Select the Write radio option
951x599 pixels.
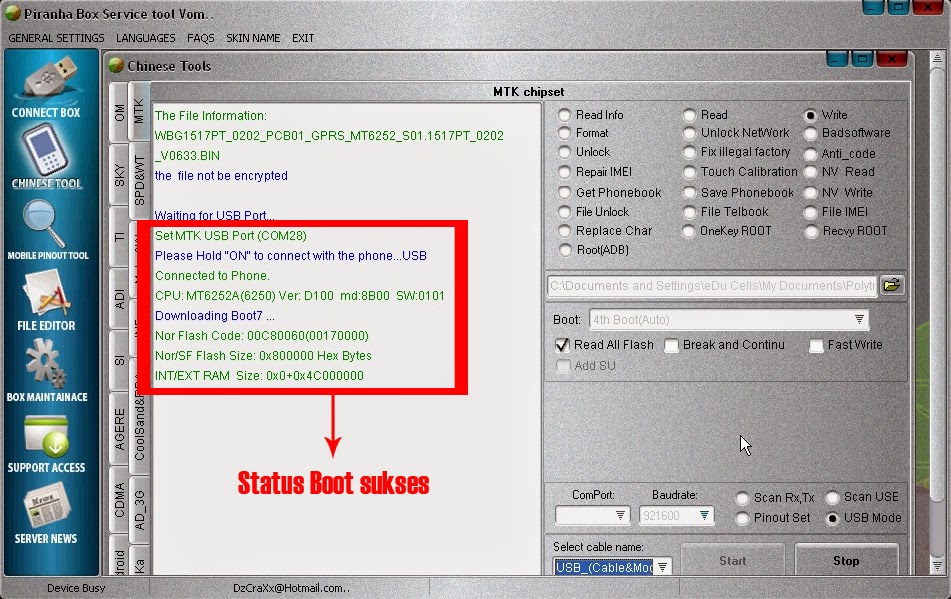[x=811, y=115]
